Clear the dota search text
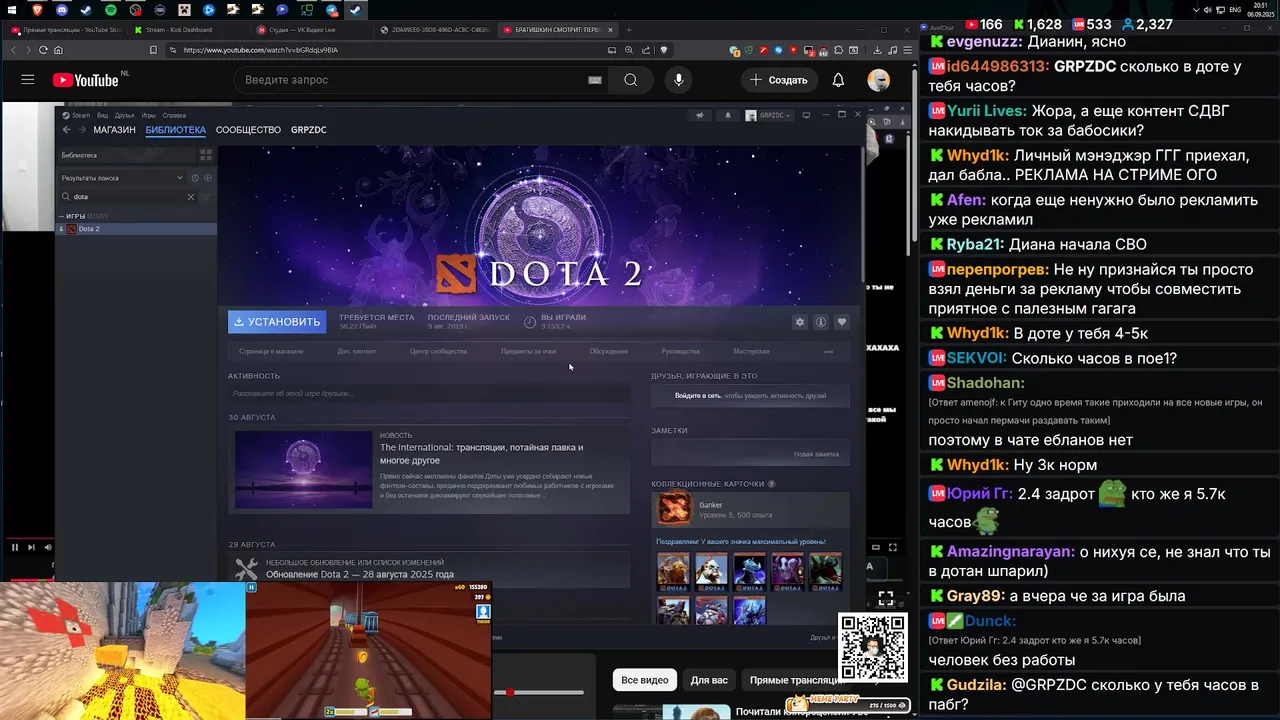 (191, 197)
